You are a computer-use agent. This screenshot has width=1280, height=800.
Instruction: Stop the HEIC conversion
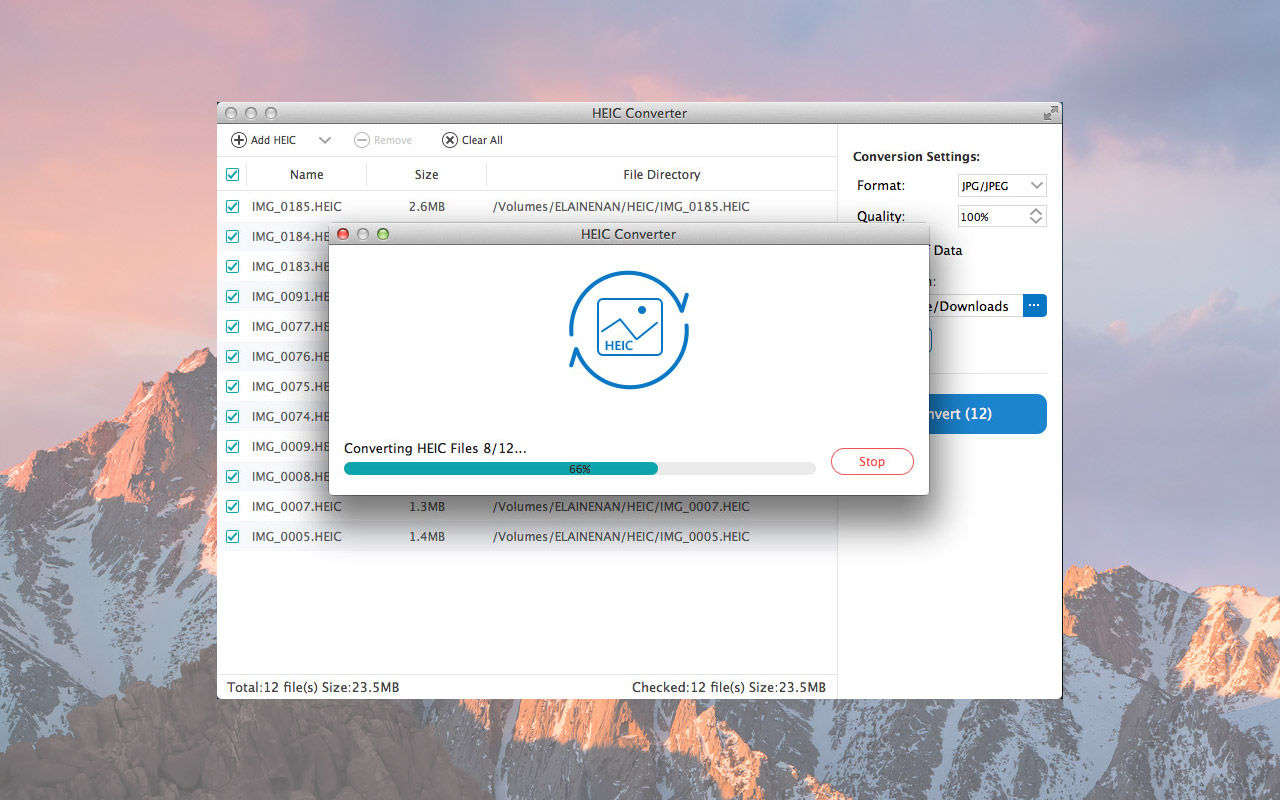click(x=872, y=461)
